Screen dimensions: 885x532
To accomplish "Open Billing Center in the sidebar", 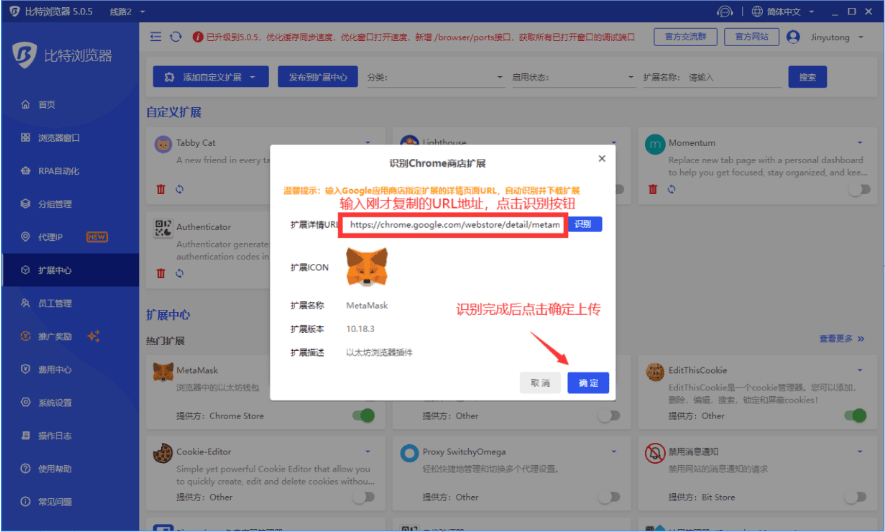I will (x=70, y=370).
